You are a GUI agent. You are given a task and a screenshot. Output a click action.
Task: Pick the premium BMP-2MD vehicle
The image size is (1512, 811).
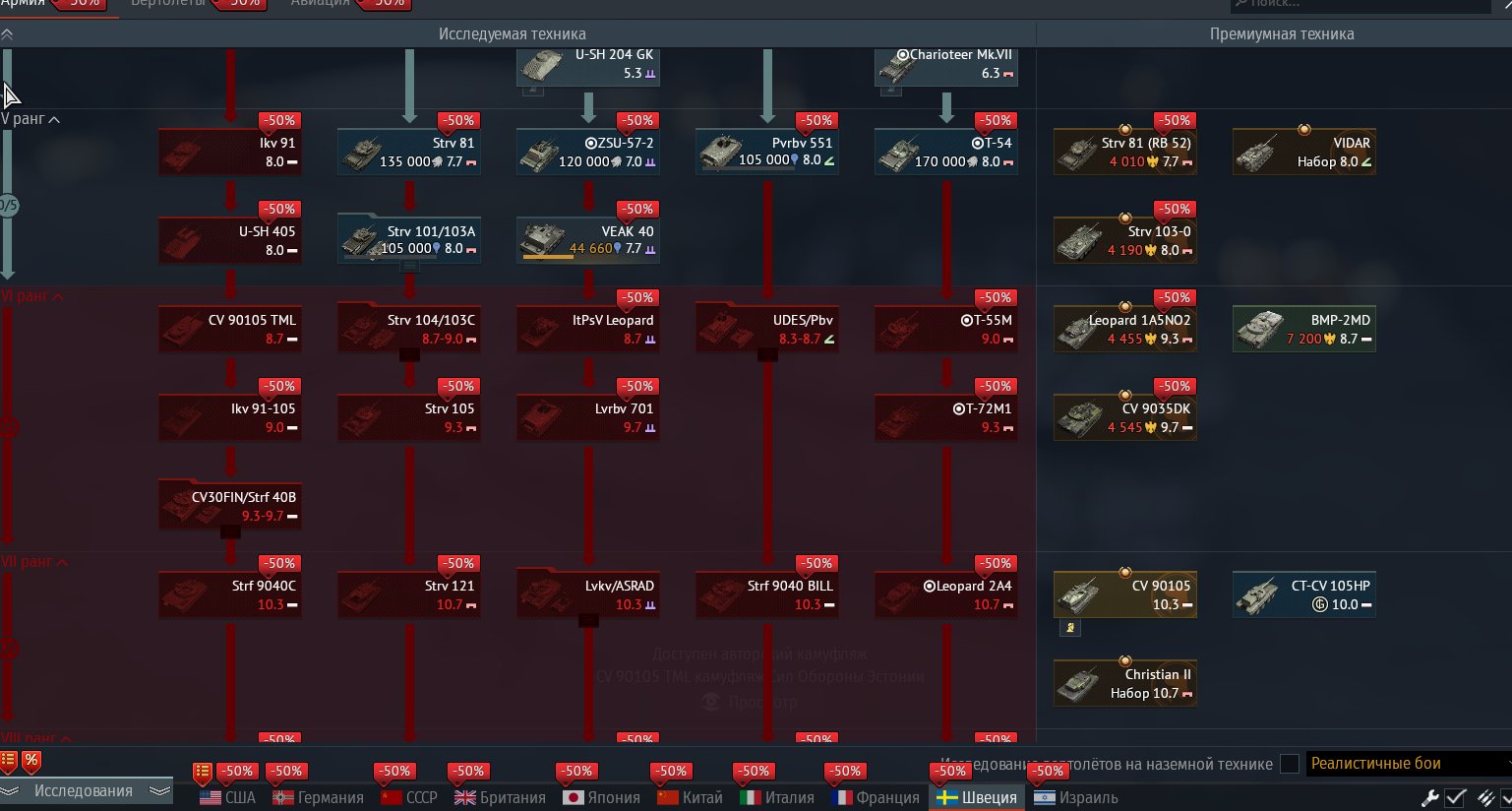coord(1303,330)
